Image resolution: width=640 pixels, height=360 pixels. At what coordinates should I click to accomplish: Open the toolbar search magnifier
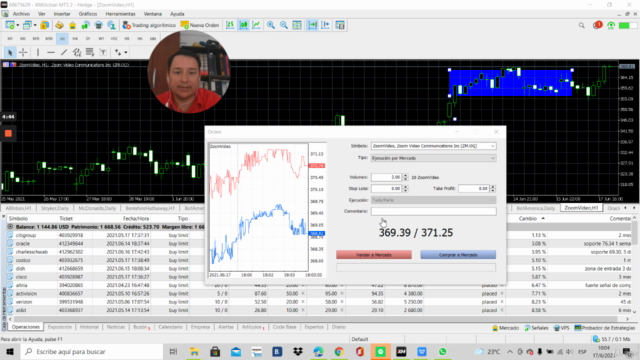(582, 25)
